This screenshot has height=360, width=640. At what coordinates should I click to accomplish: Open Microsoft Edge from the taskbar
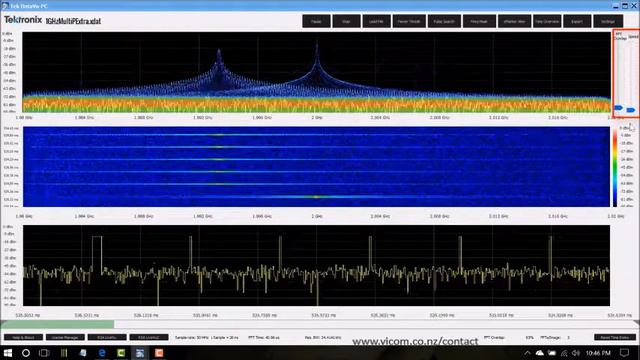(x=102, y=353)
